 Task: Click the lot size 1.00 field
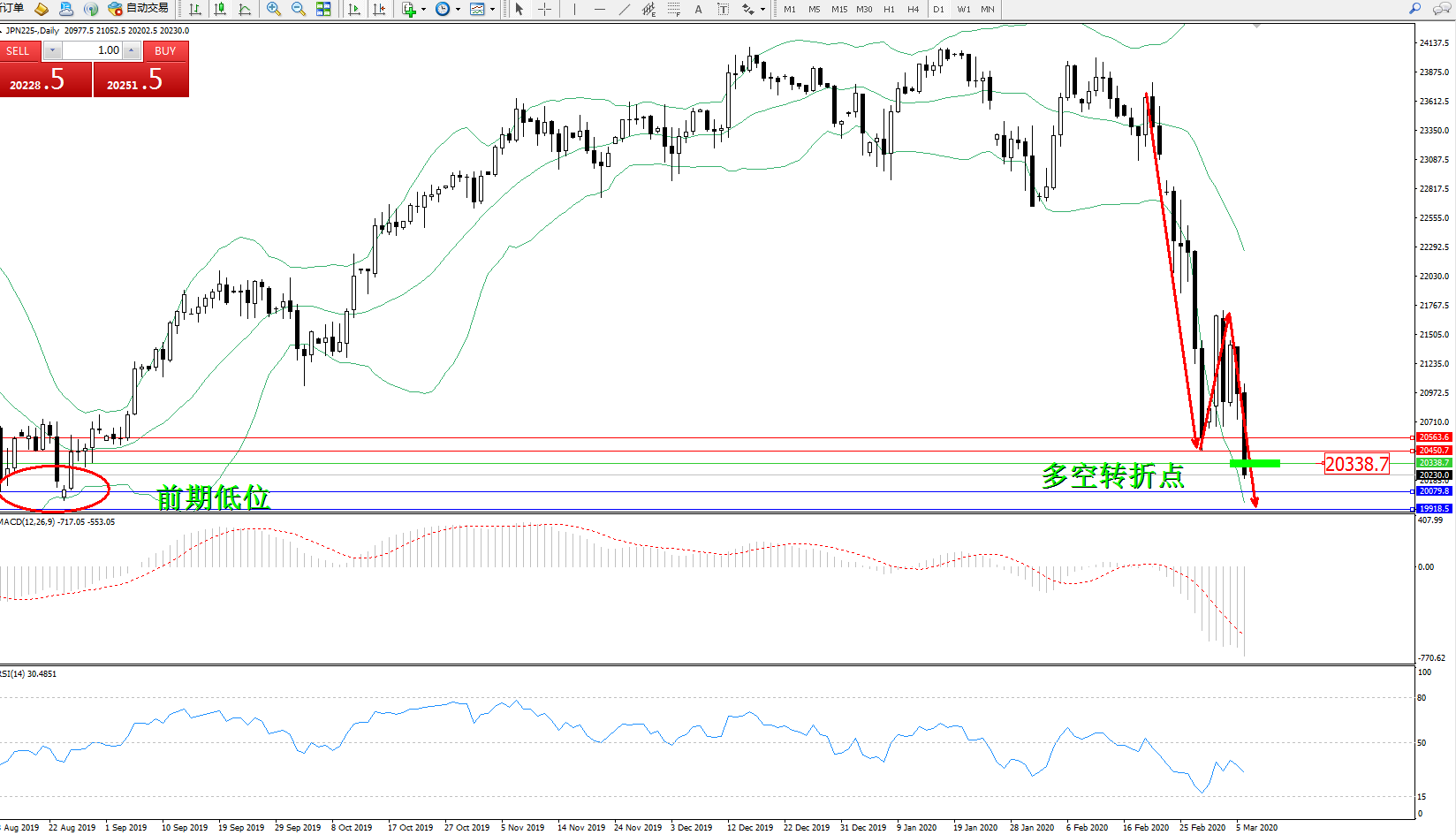(x=92, y=50)
